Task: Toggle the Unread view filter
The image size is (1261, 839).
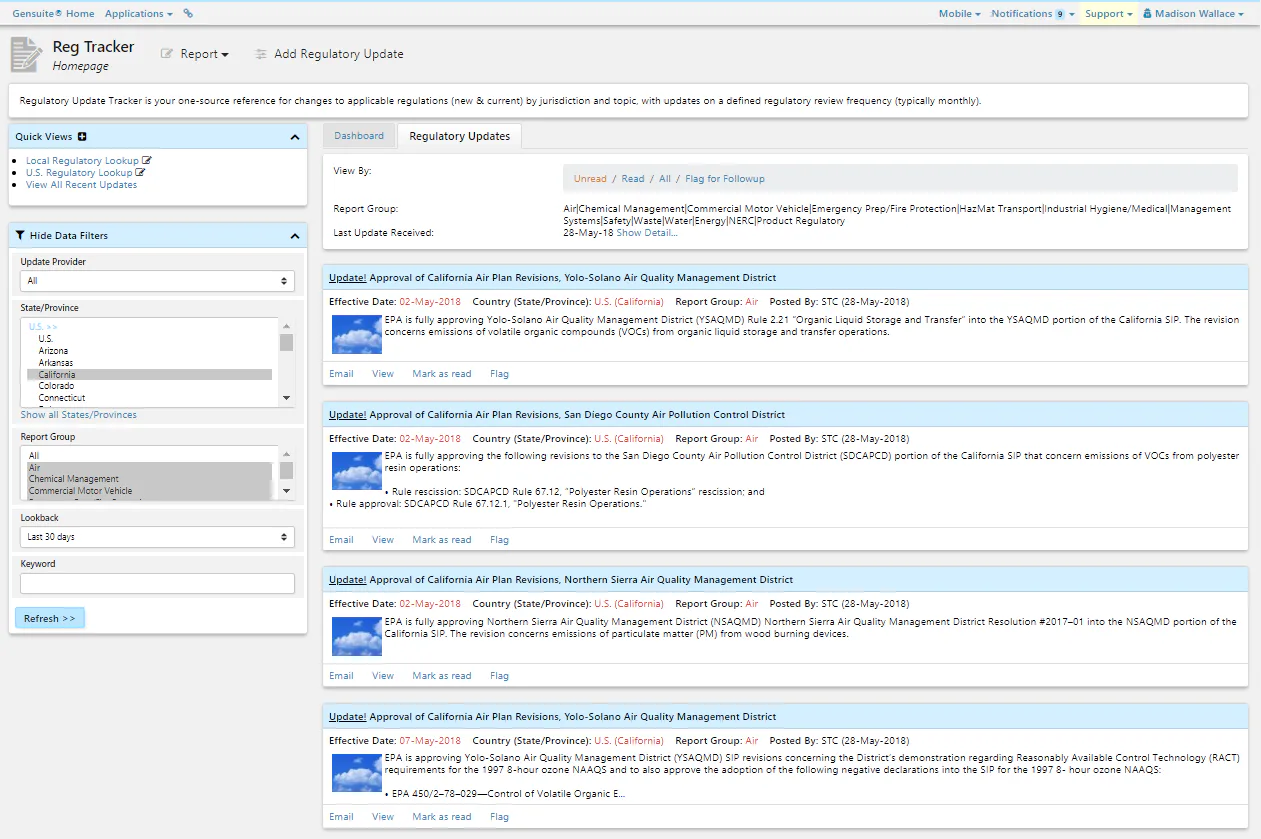Action: tap(590, 177)
